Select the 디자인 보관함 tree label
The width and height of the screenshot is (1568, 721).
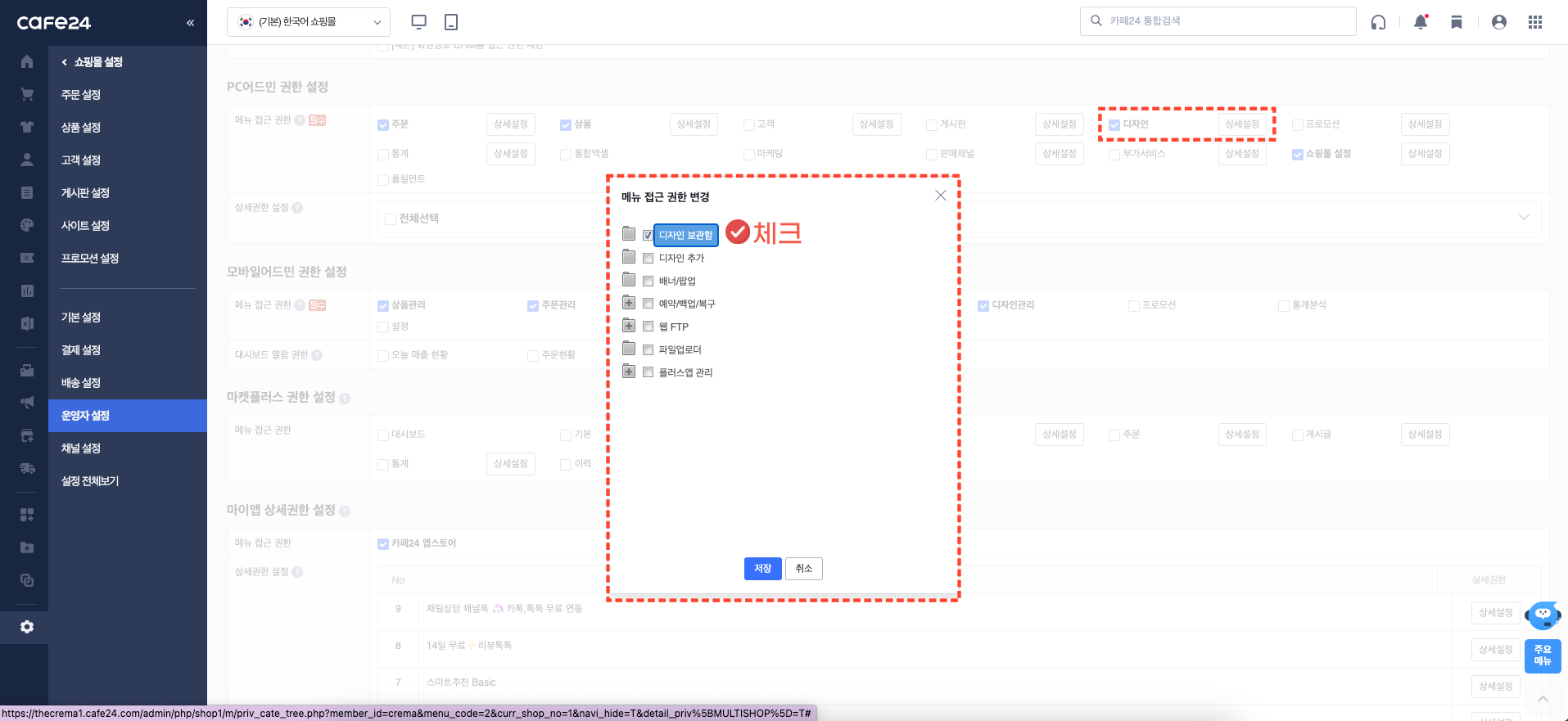click(x=686, y=235)
